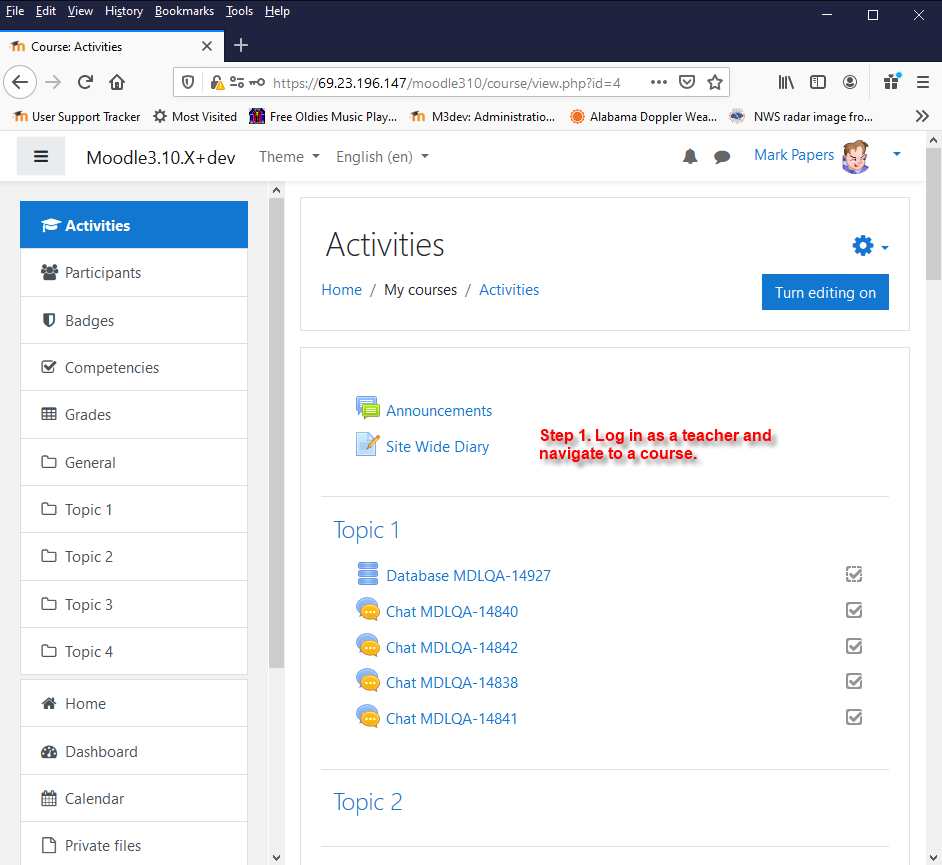Select Participants in the side navigation
The image size is (942, 865).
pos(134,273)
